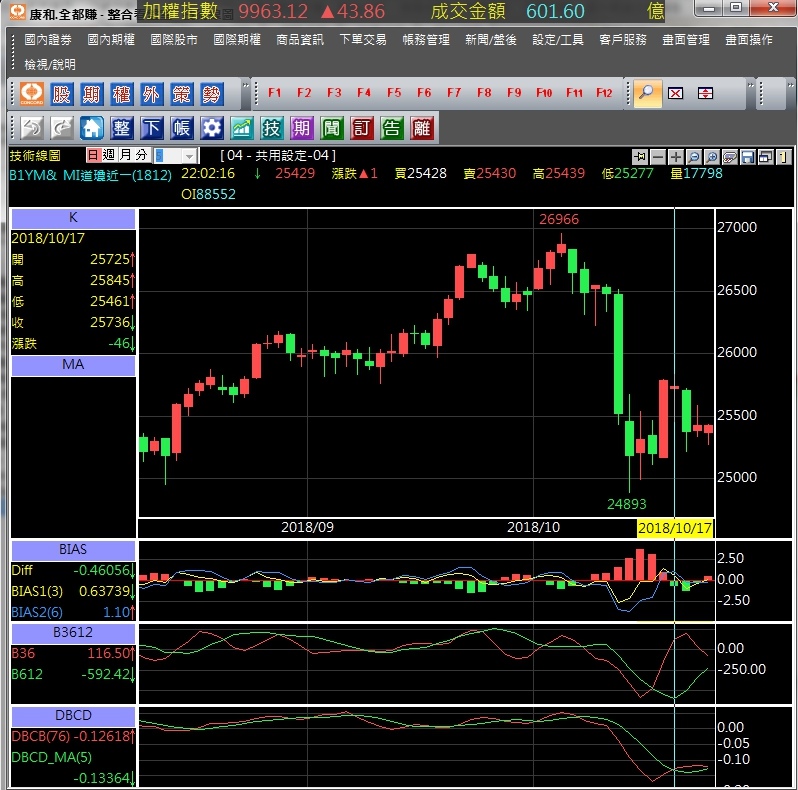
Task: Click the F1 shortcut button
Action: 274,93
